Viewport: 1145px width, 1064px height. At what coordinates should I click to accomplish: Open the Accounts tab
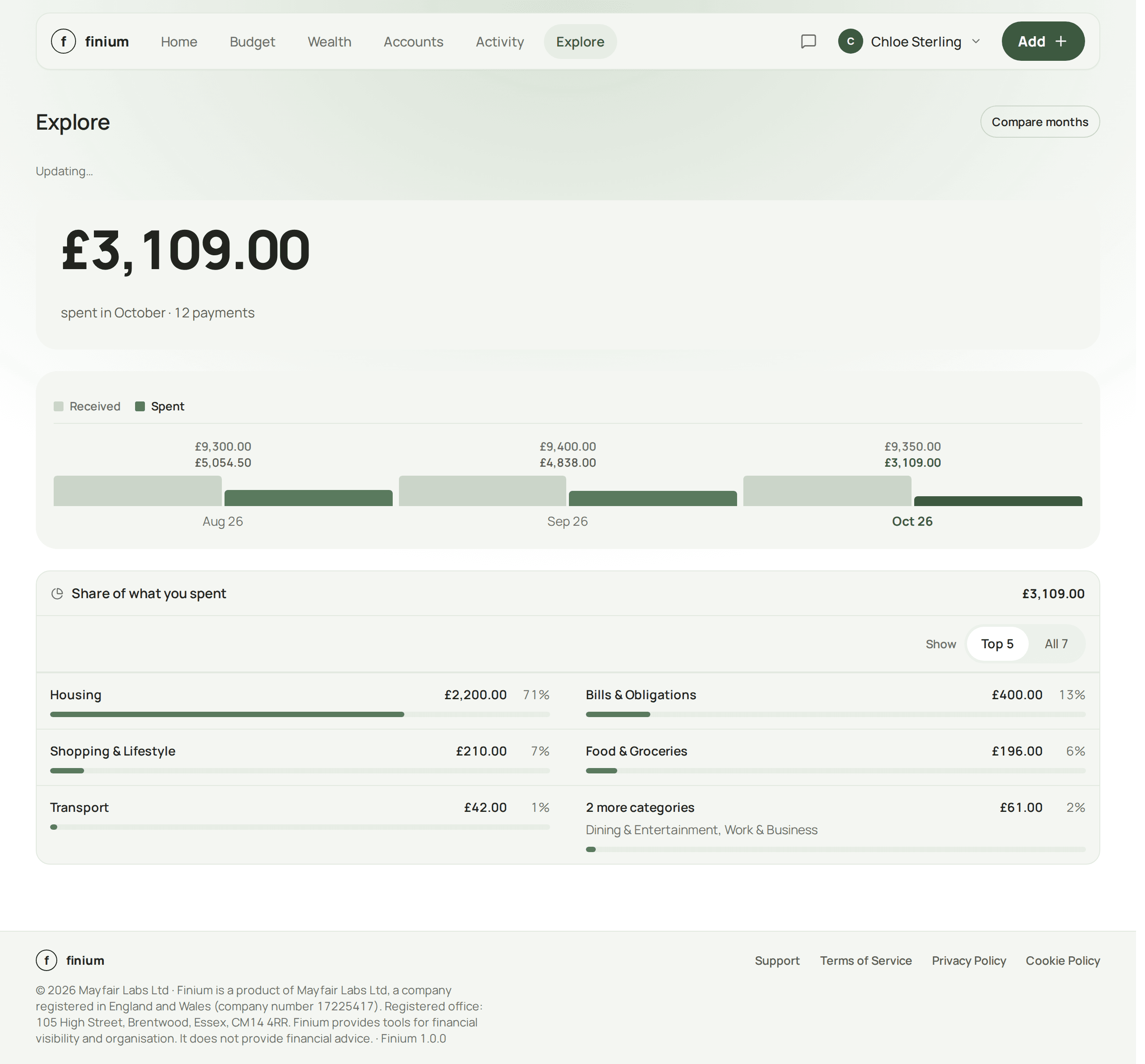(414, 42)
